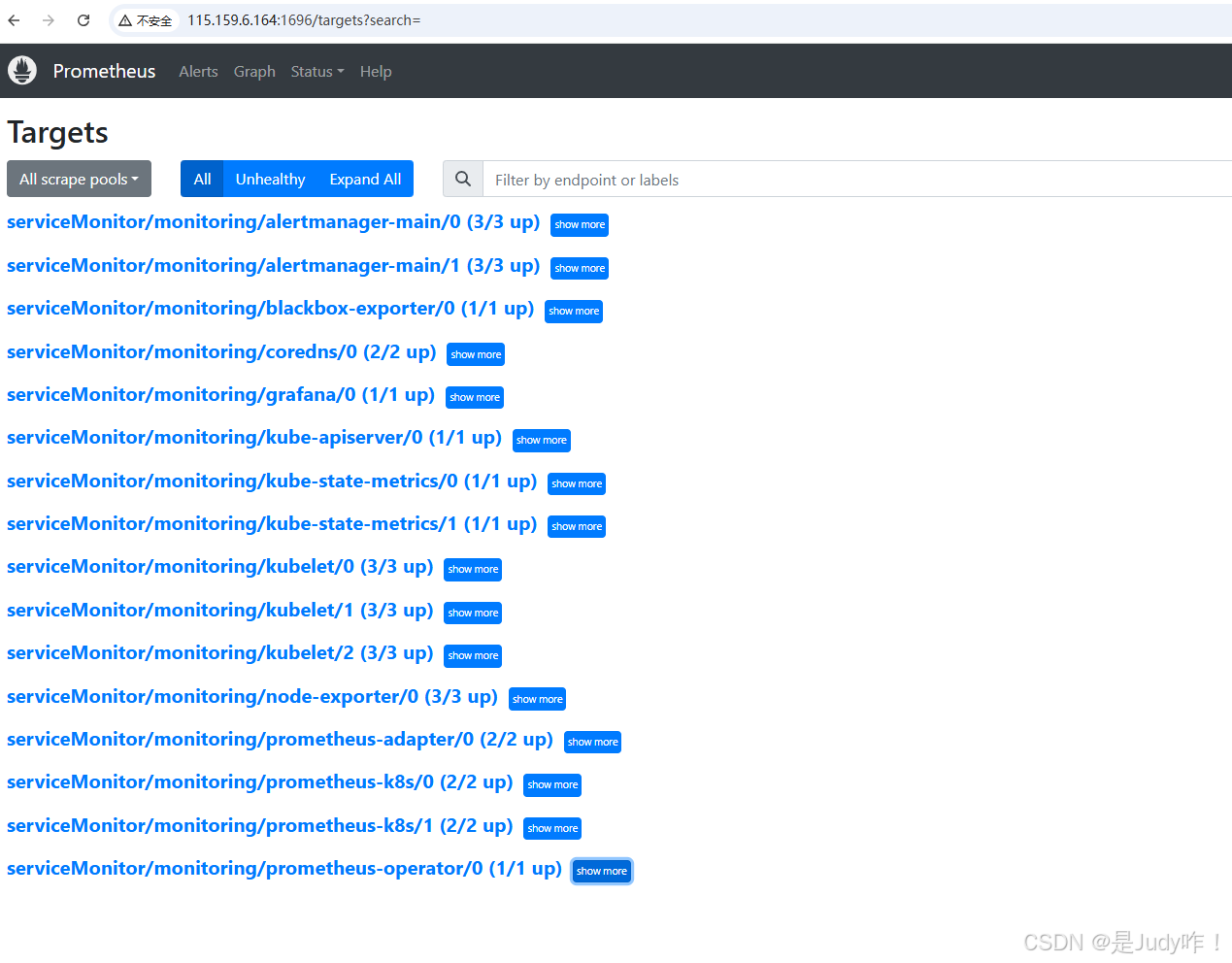The image size is (1232, 963).
Task: Select the All filter button
Action: point(202,179)
